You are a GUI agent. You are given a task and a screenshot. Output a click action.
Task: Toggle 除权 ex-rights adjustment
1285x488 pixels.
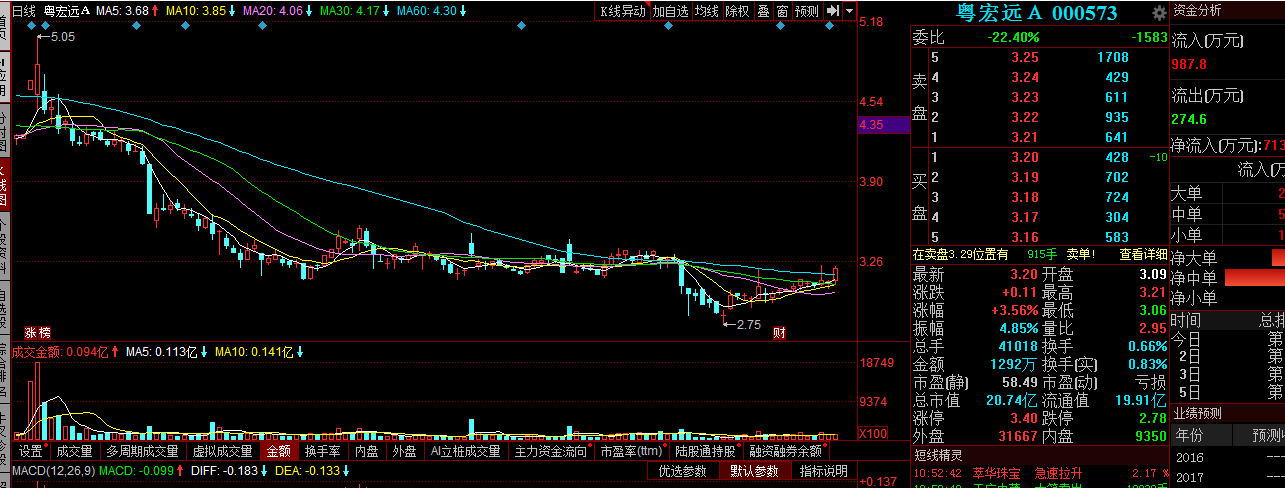737,11
